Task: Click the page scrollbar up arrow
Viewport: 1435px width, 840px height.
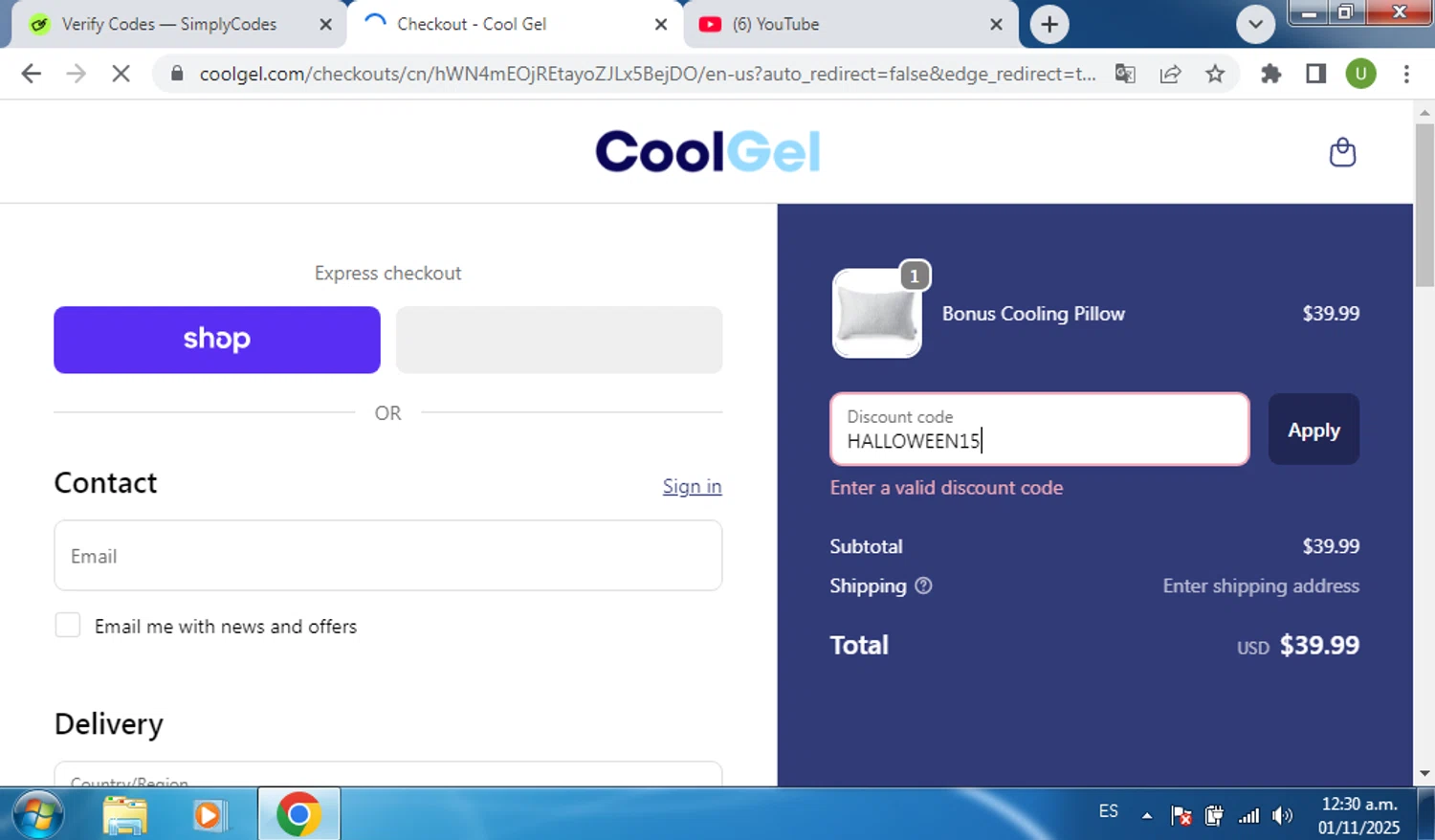Action: pos(1424,113)
